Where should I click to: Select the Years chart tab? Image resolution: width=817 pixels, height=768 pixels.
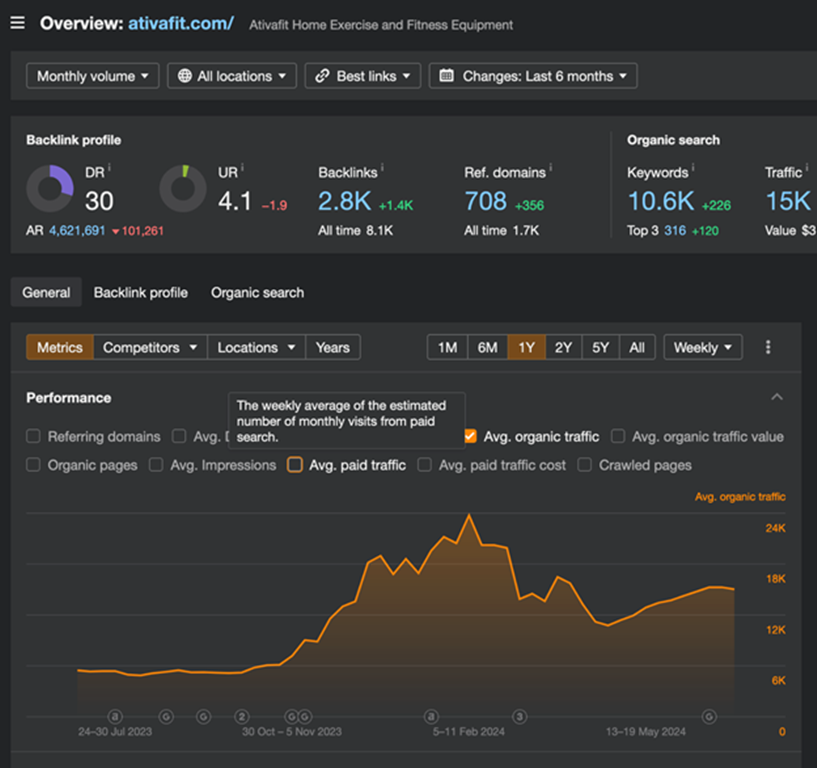pos(332,347)
